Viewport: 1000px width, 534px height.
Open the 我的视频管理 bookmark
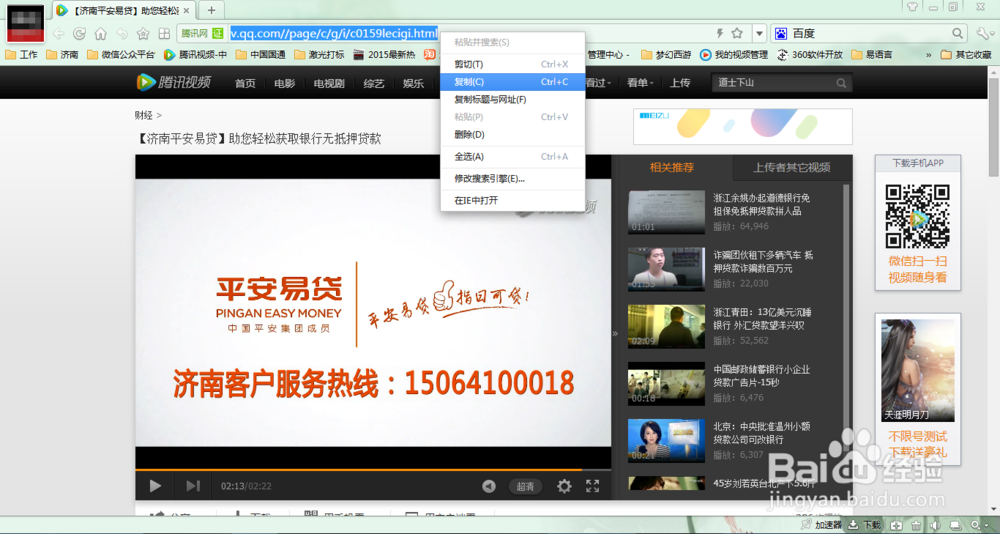click(733, 55)
